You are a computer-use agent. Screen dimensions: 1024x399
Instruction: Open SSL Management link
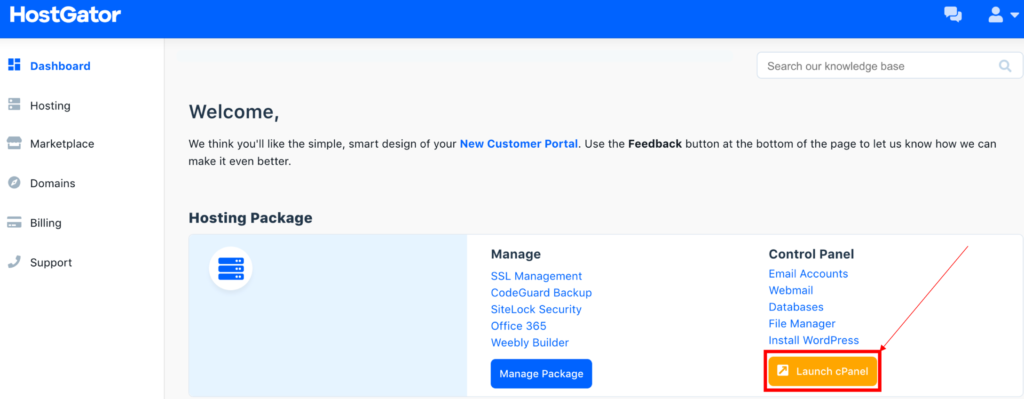point(536,276)
